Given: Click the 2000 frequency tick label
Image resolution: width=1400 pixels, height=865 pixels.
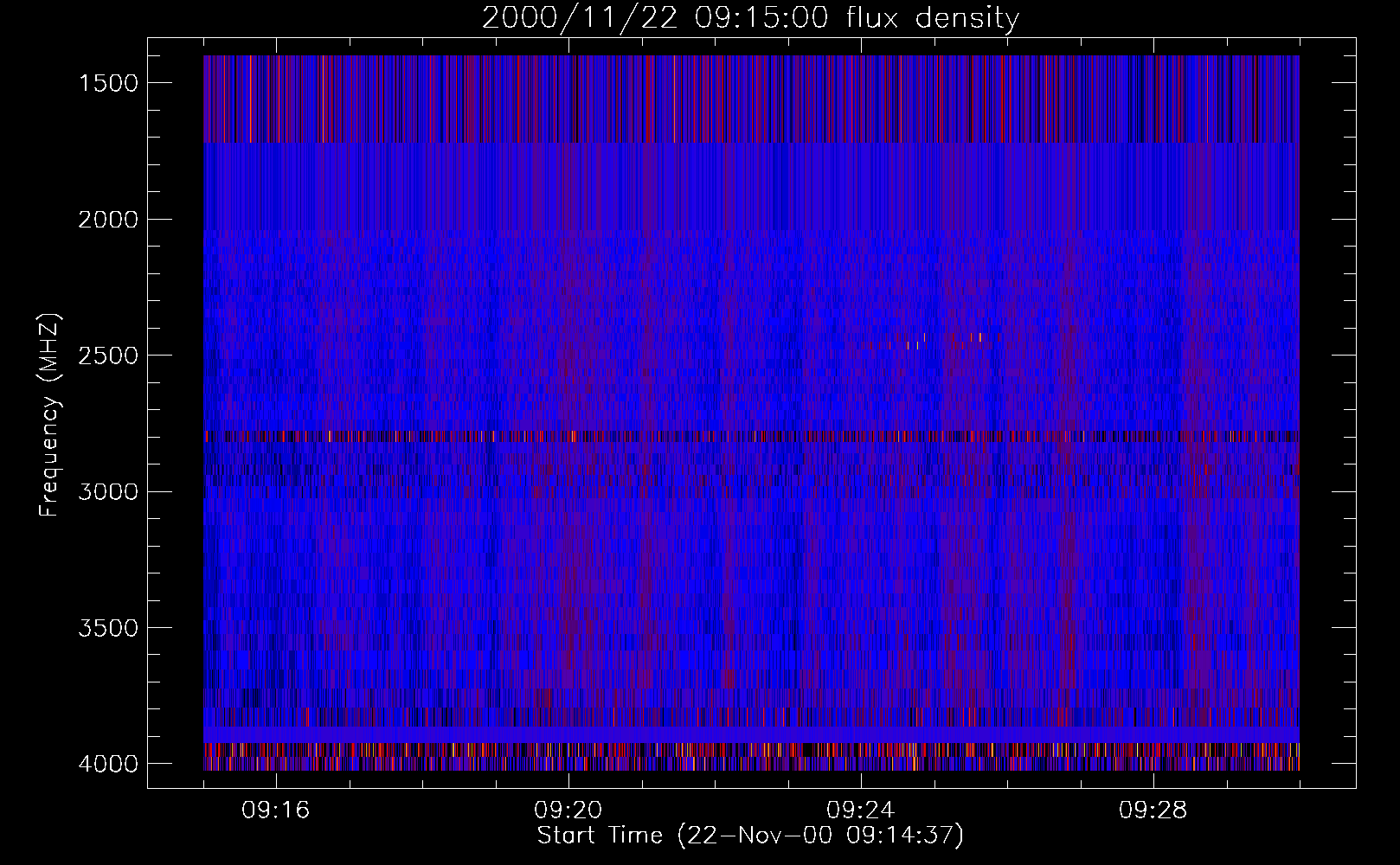Looking at the screenshot, I should click(x=108, y=220).
